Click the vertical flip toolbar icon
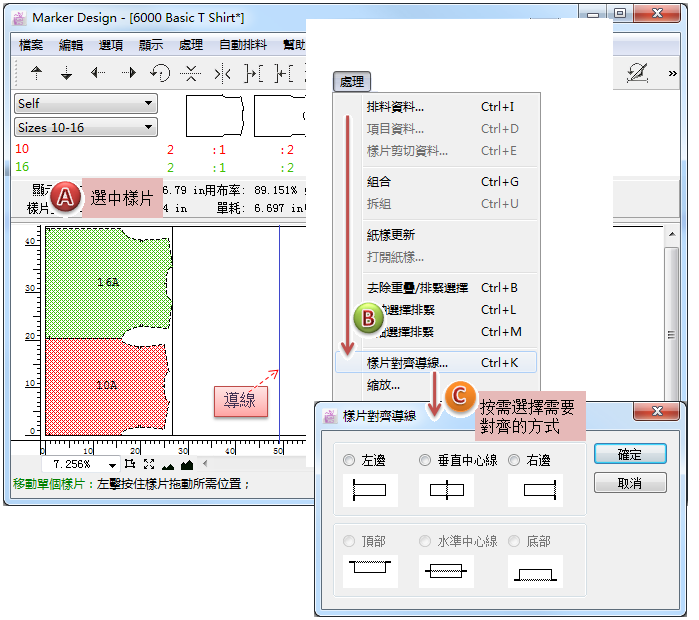This screenshot has height=620, width=699. point(191,73)
